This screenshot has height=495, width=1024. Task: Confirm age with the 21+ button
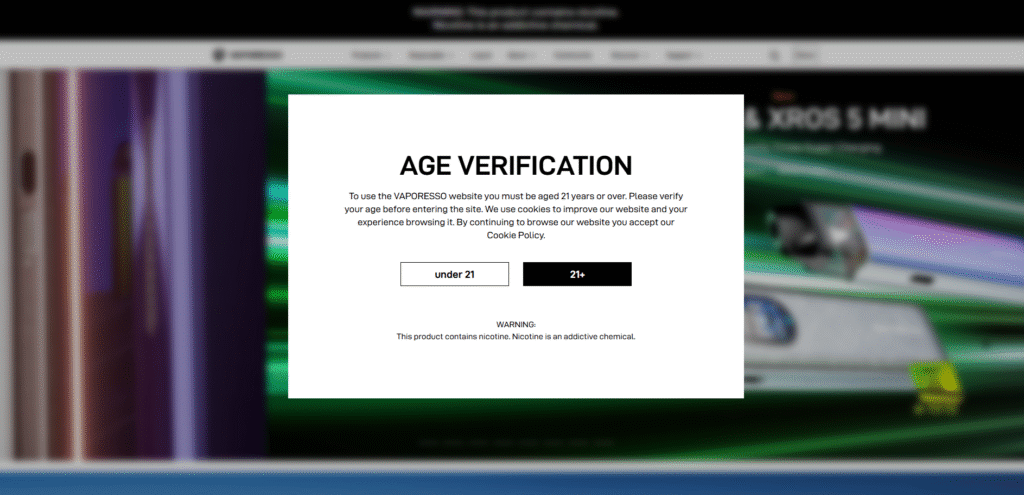point(577,274)
